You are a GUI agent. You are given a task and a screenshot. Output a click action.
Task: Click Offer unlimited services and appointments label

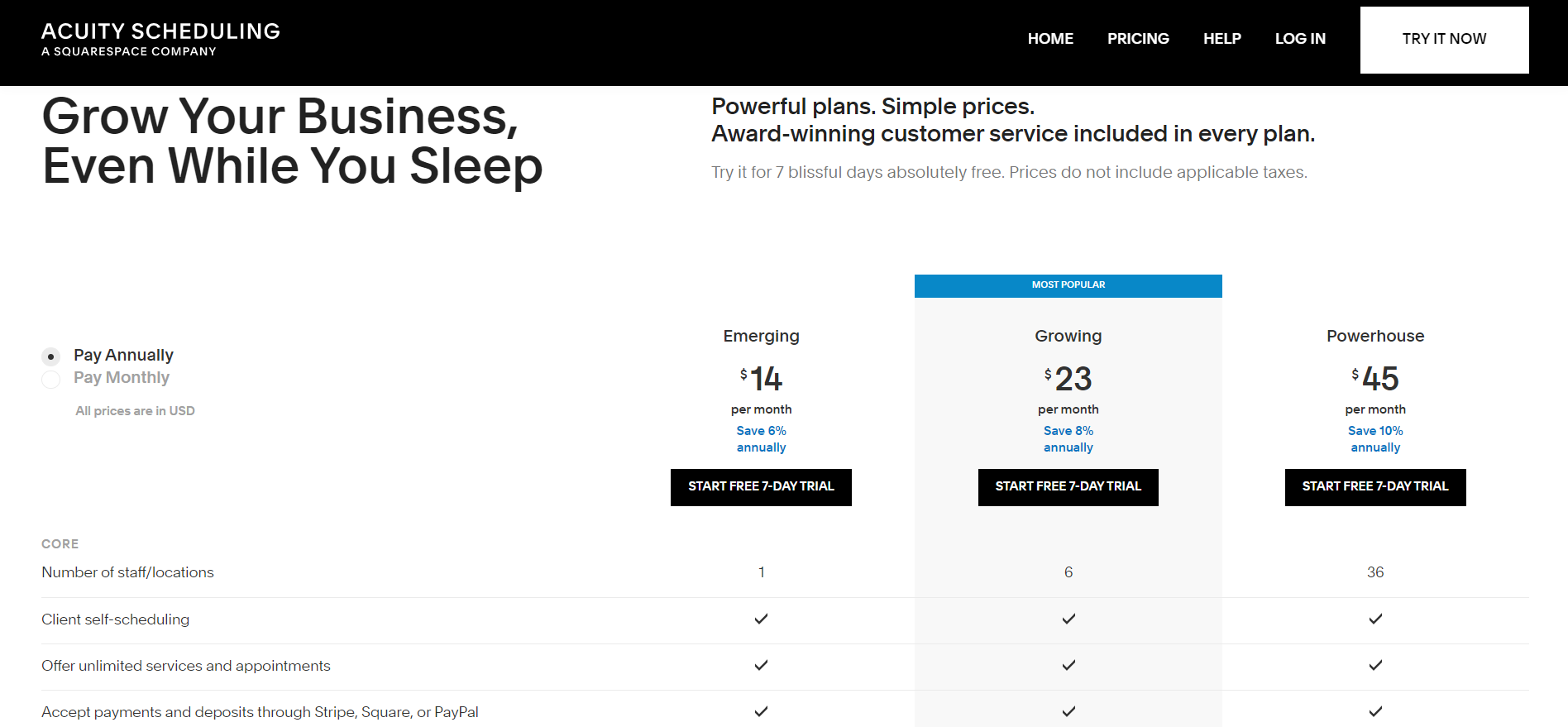185,666
